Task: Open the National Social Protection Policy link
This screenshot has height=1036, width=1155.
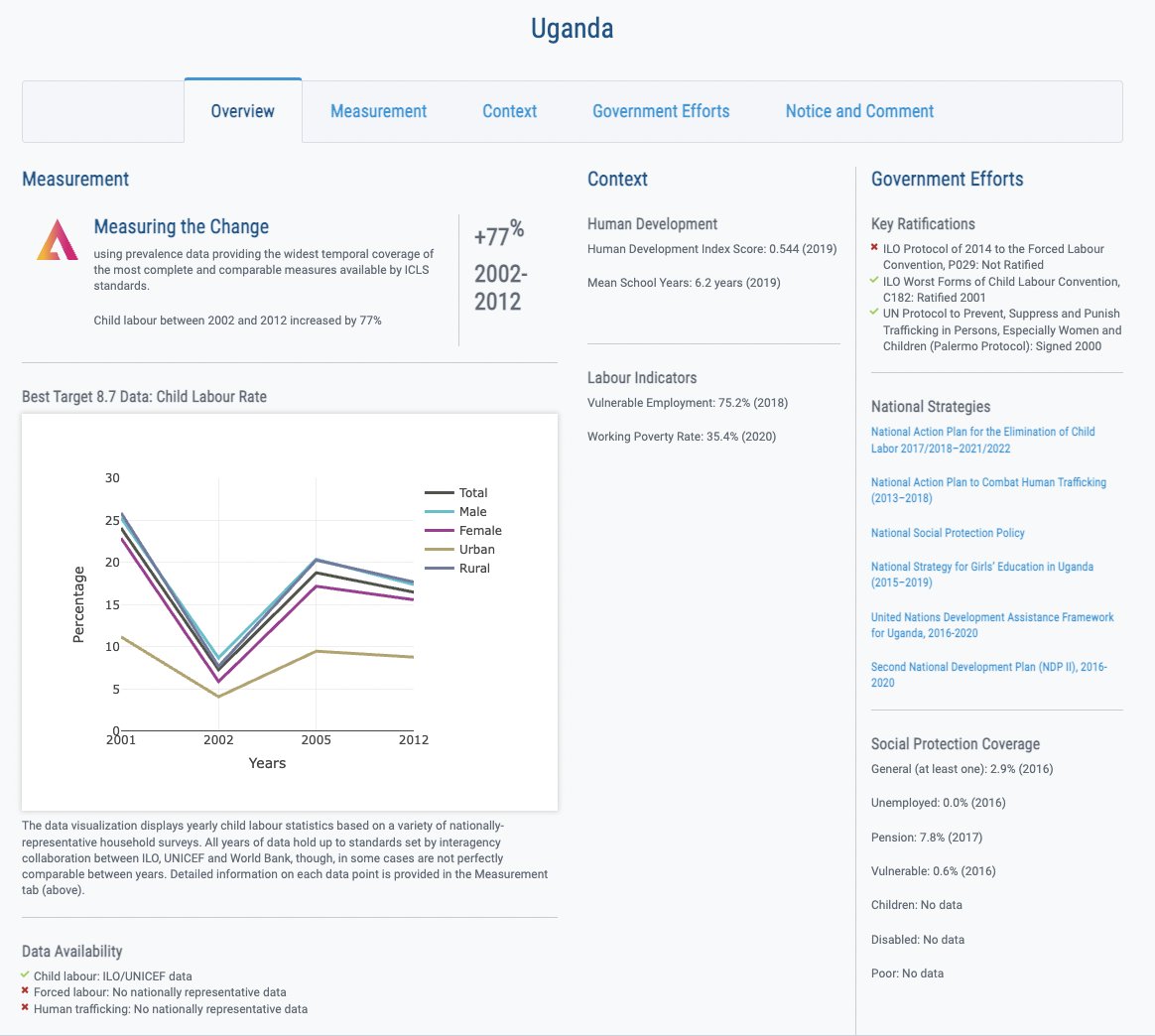Action: [948, 533]
